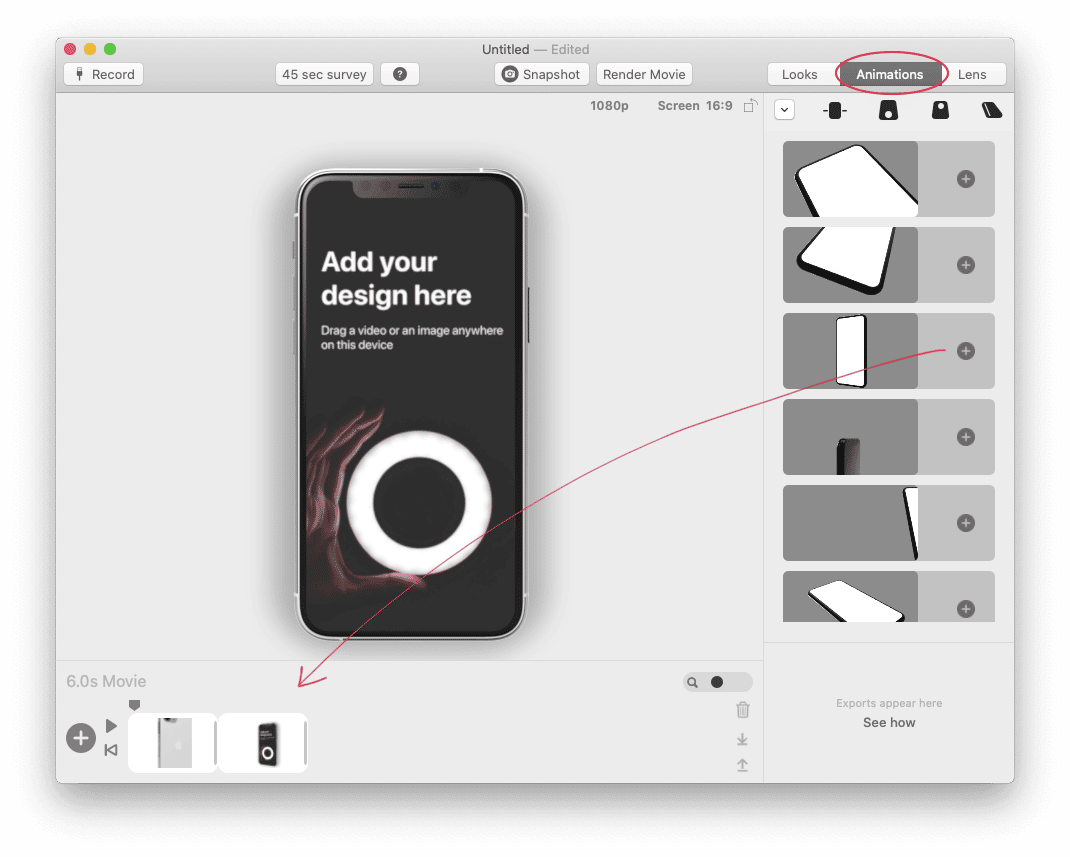Select the tilted flat phone filter icon

click(992, 110)
